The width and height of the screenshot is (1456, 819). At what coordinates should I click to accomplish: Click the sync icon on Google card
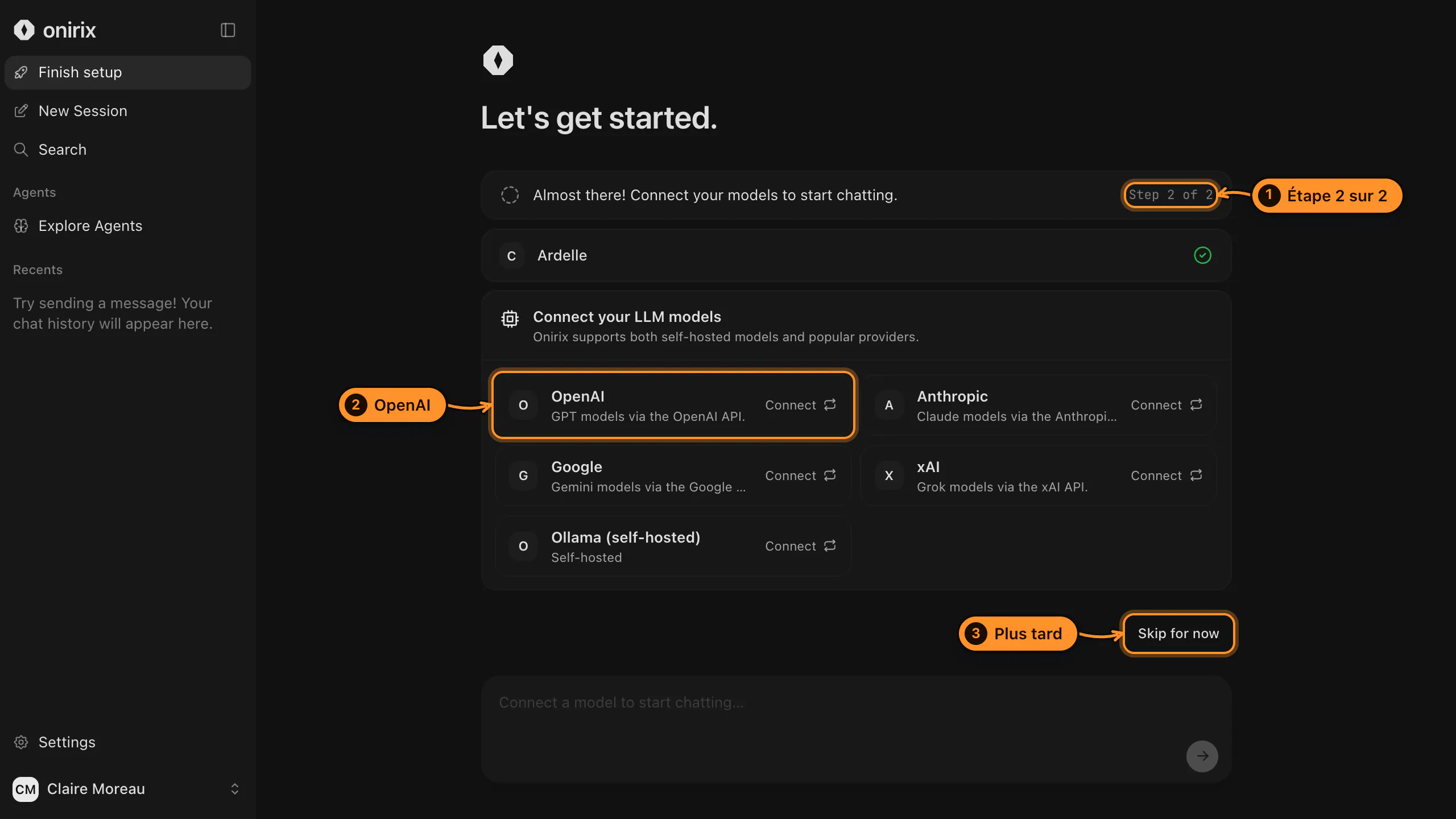pos(830,475)
